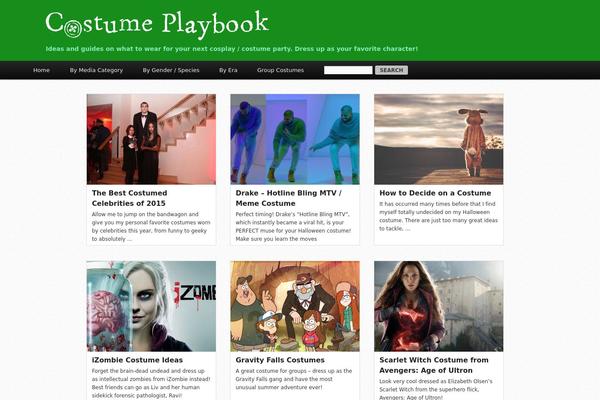This screenshot has width=600, height=400.
Task: Click the Costume Playbook site logo
Action: pyautogui.click(x=157, y=24)
